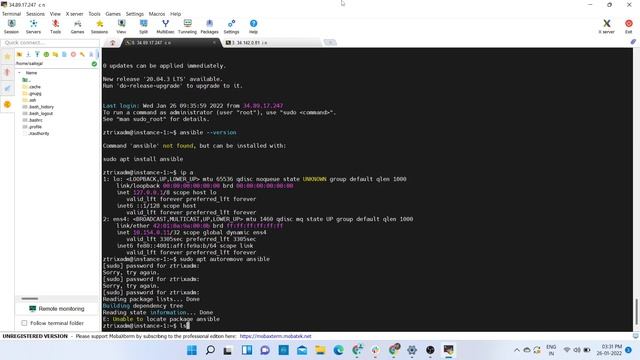Open the Tunneling toolbar icon
The width and height of the screenshot is (640, 360).
pos(187,27)
